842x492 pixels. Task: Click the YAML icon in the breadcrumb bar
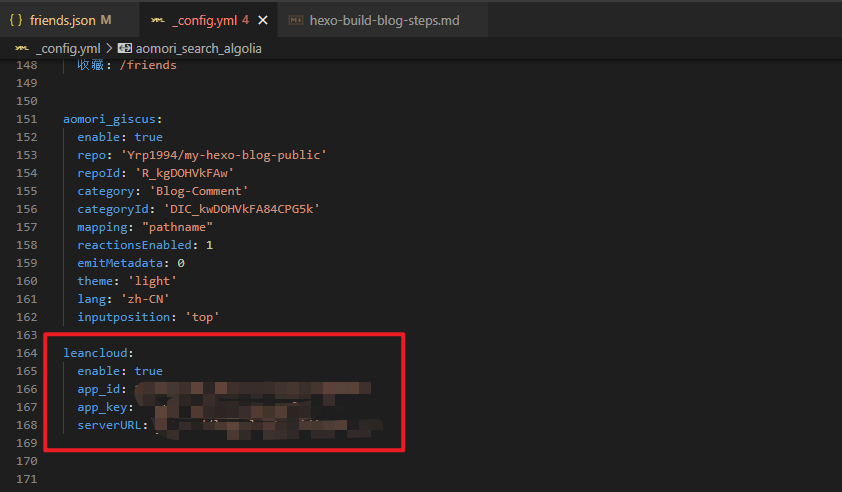click(x=20, y=47)
